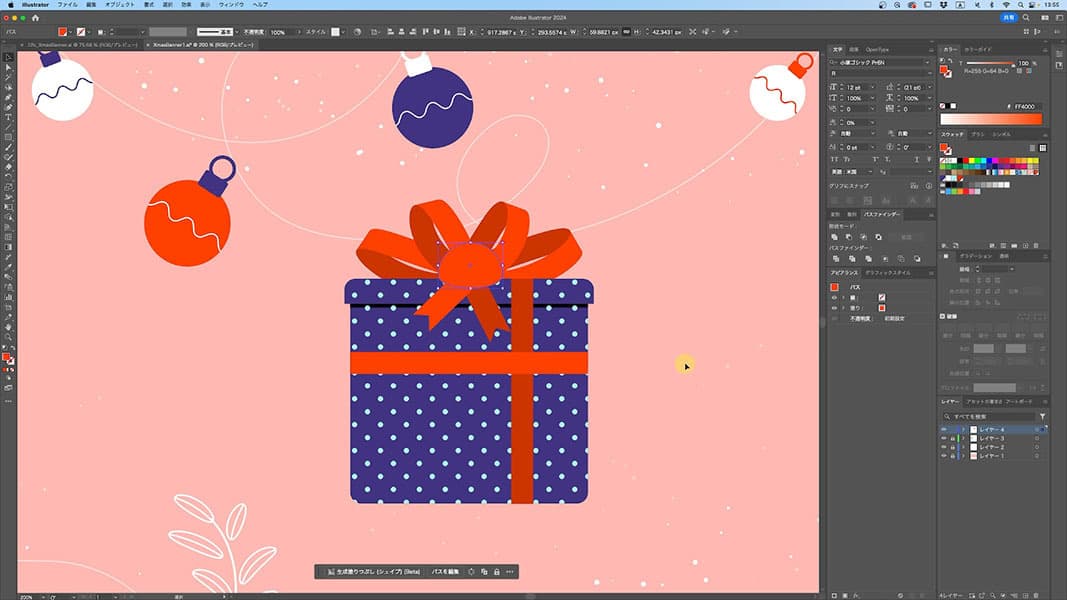Open the オブジェクト menu
The width and height of the screenshot is (1067, 600).
pos(119,5)
